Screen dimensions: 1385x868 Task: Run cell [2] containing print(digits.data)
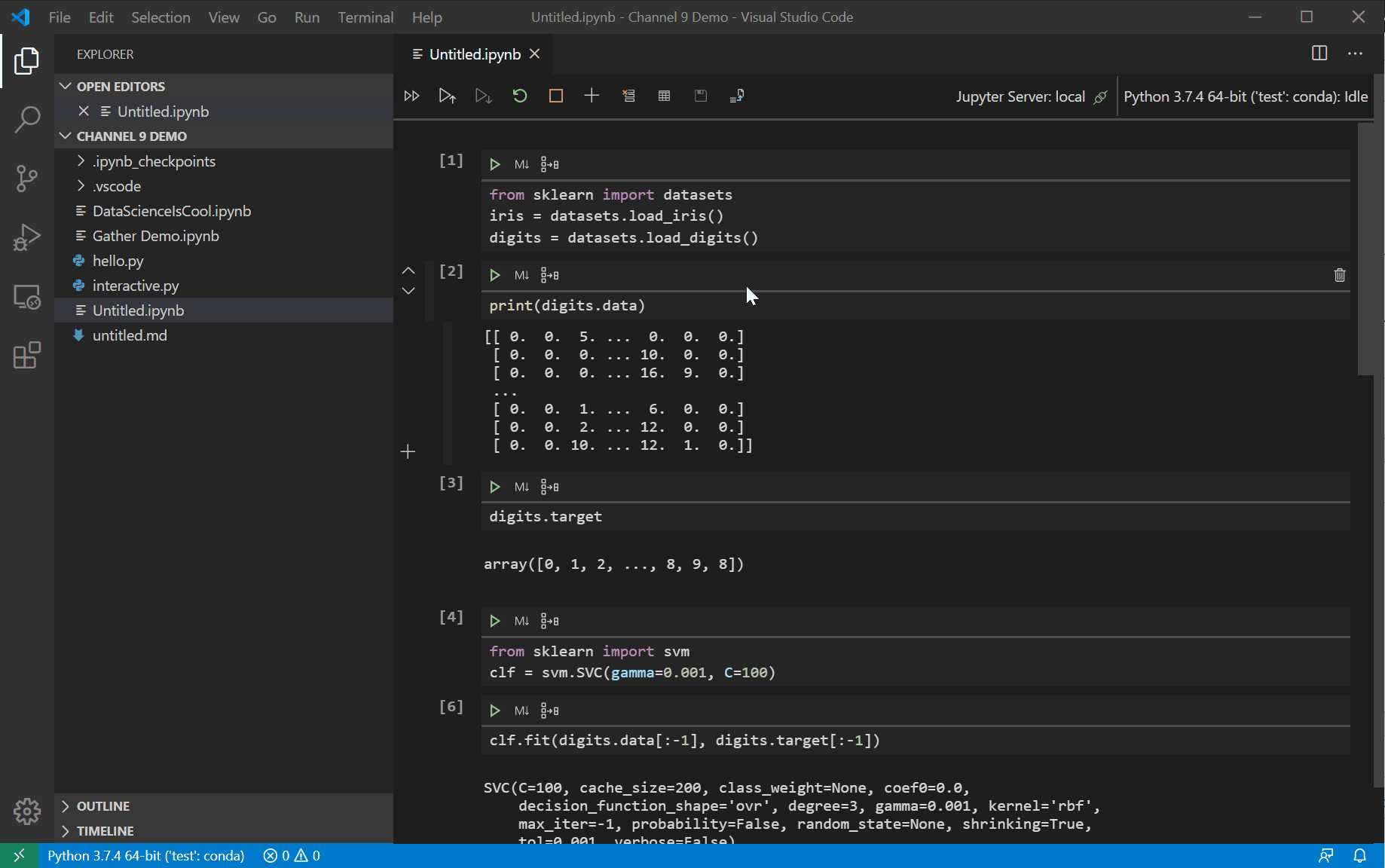[x=495, y=274]
